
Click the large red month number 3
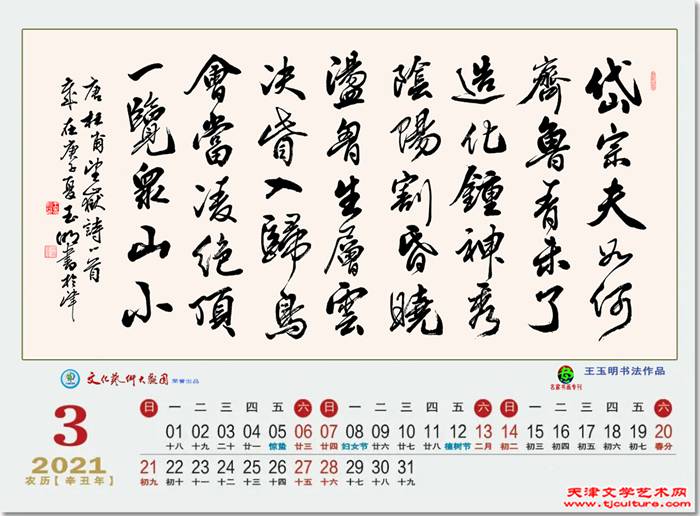70,426
